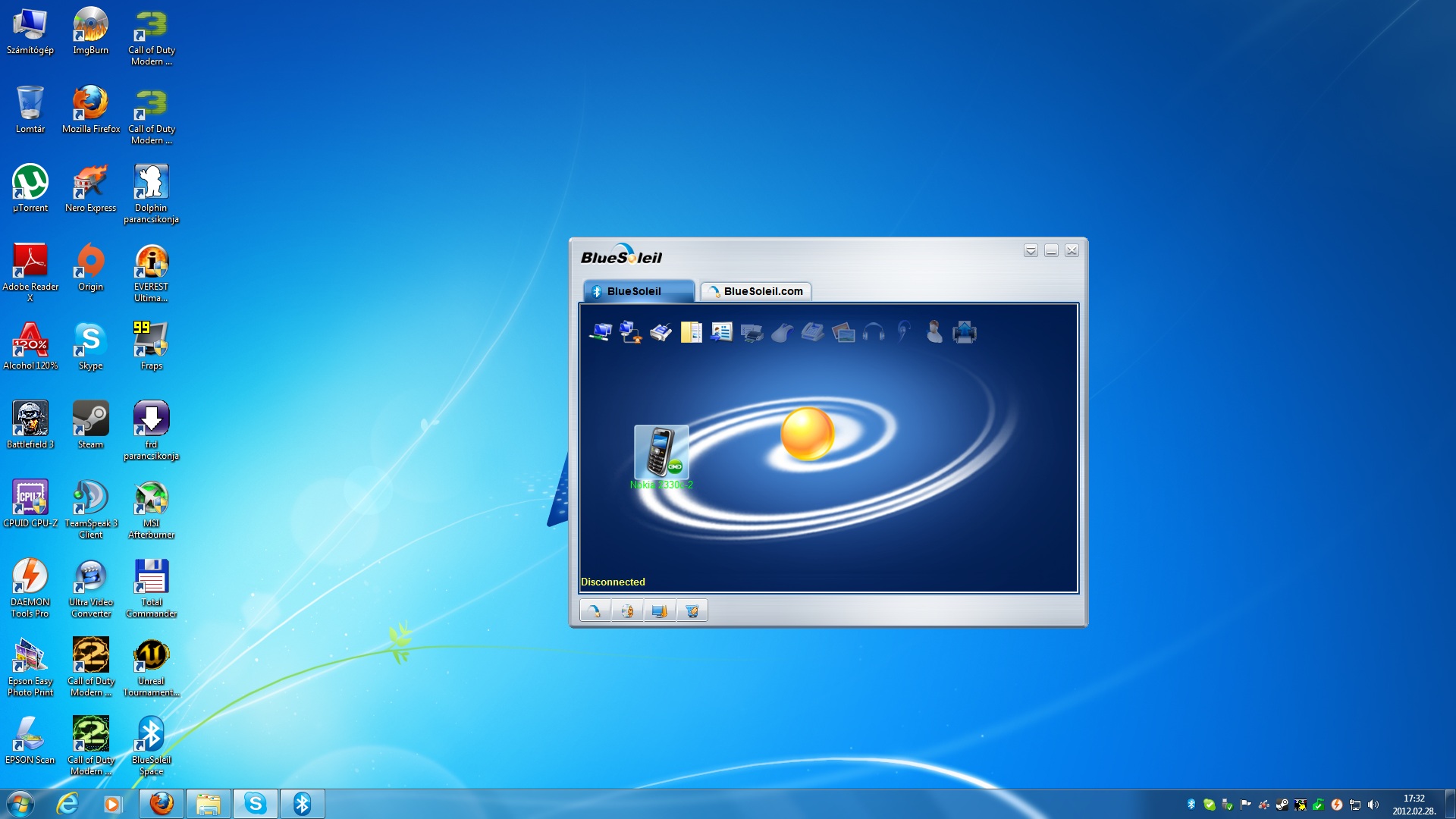This screenshot has width=1456, height=819.
Task: Launch Internet Explorer from the taskbar
Action: click(67, 804)
